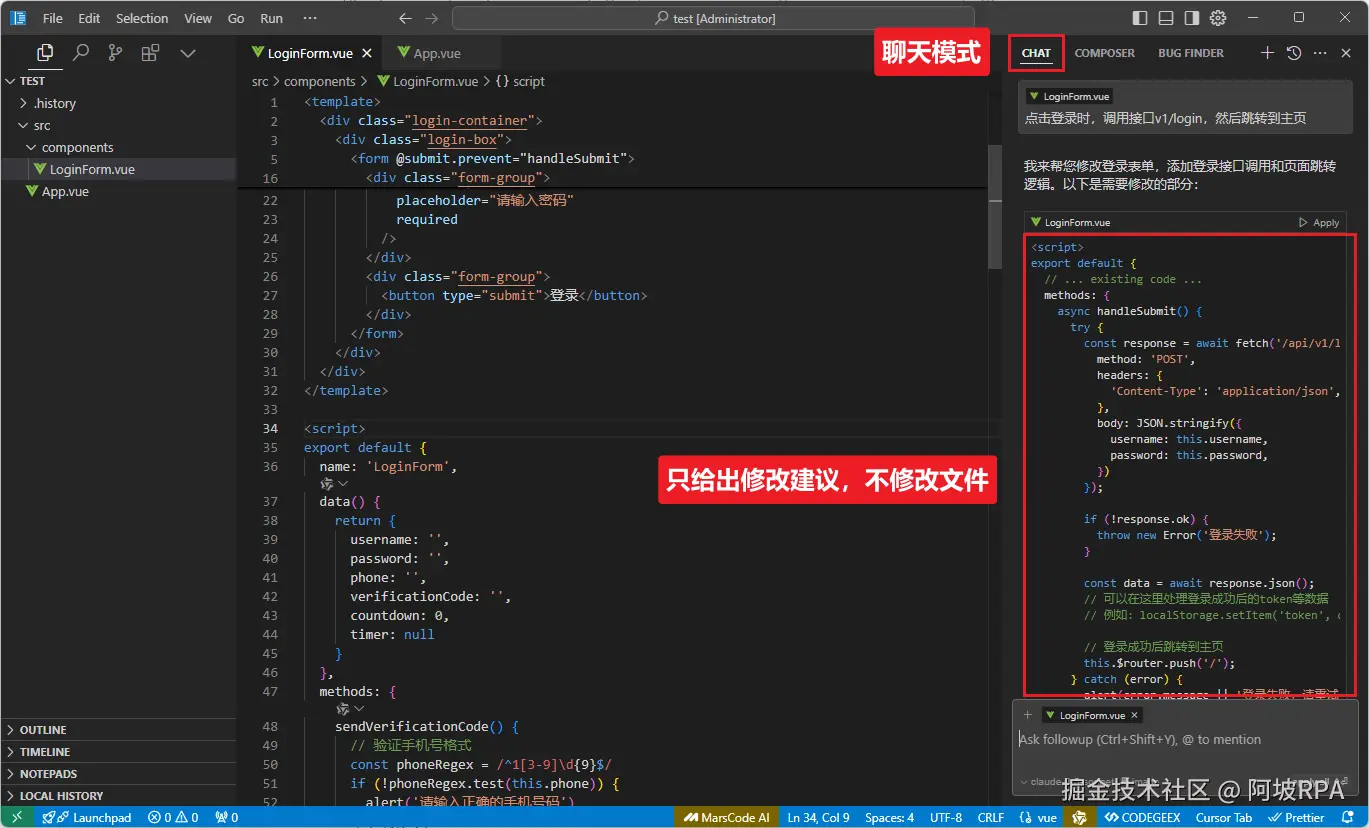
Task: Open the File menu
Action: point(53,18)
